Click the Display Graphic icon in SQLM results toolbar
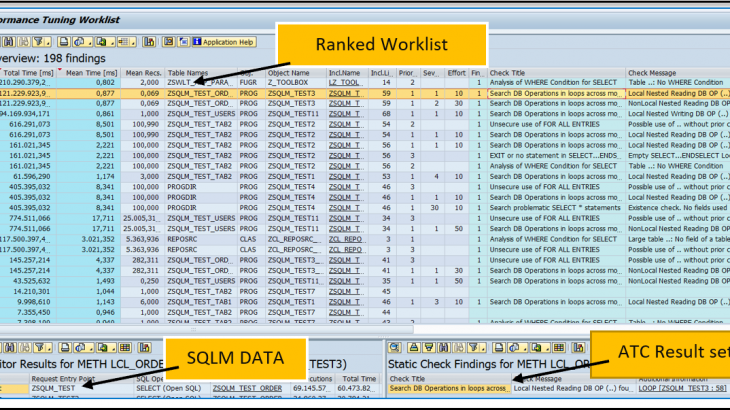This screenshot has width=730, height=410. coord(144,348)
